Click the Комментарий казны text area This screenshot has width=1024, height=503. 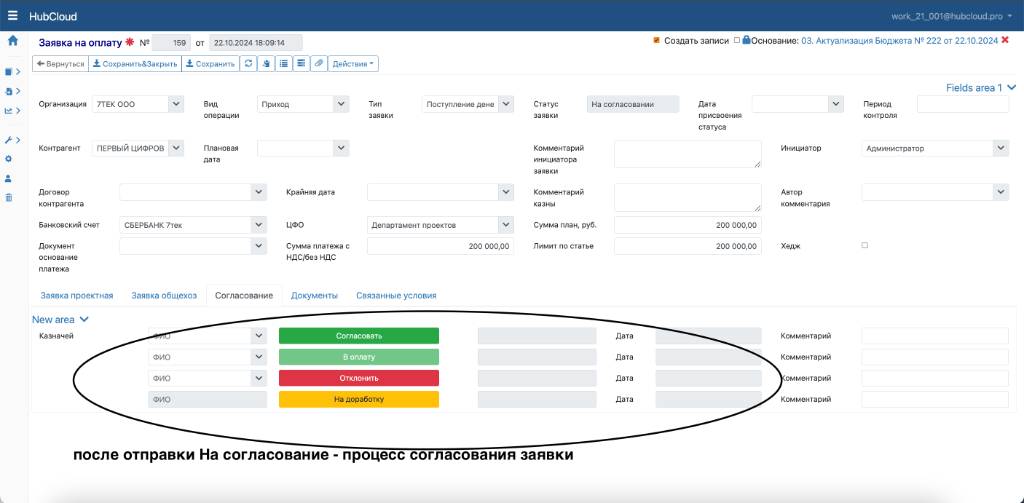(688, 197)
